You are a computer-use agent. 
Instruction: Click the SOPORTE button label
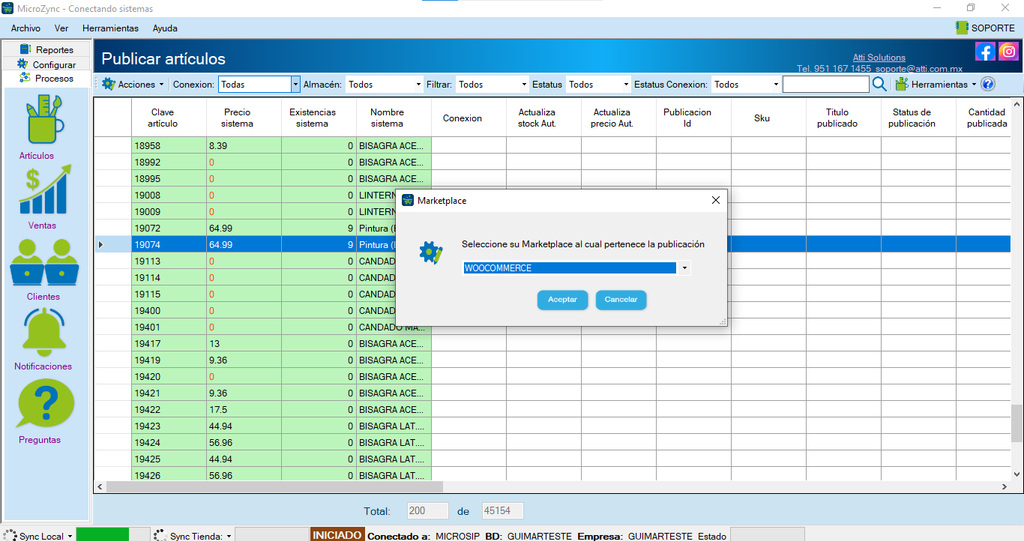993,28
